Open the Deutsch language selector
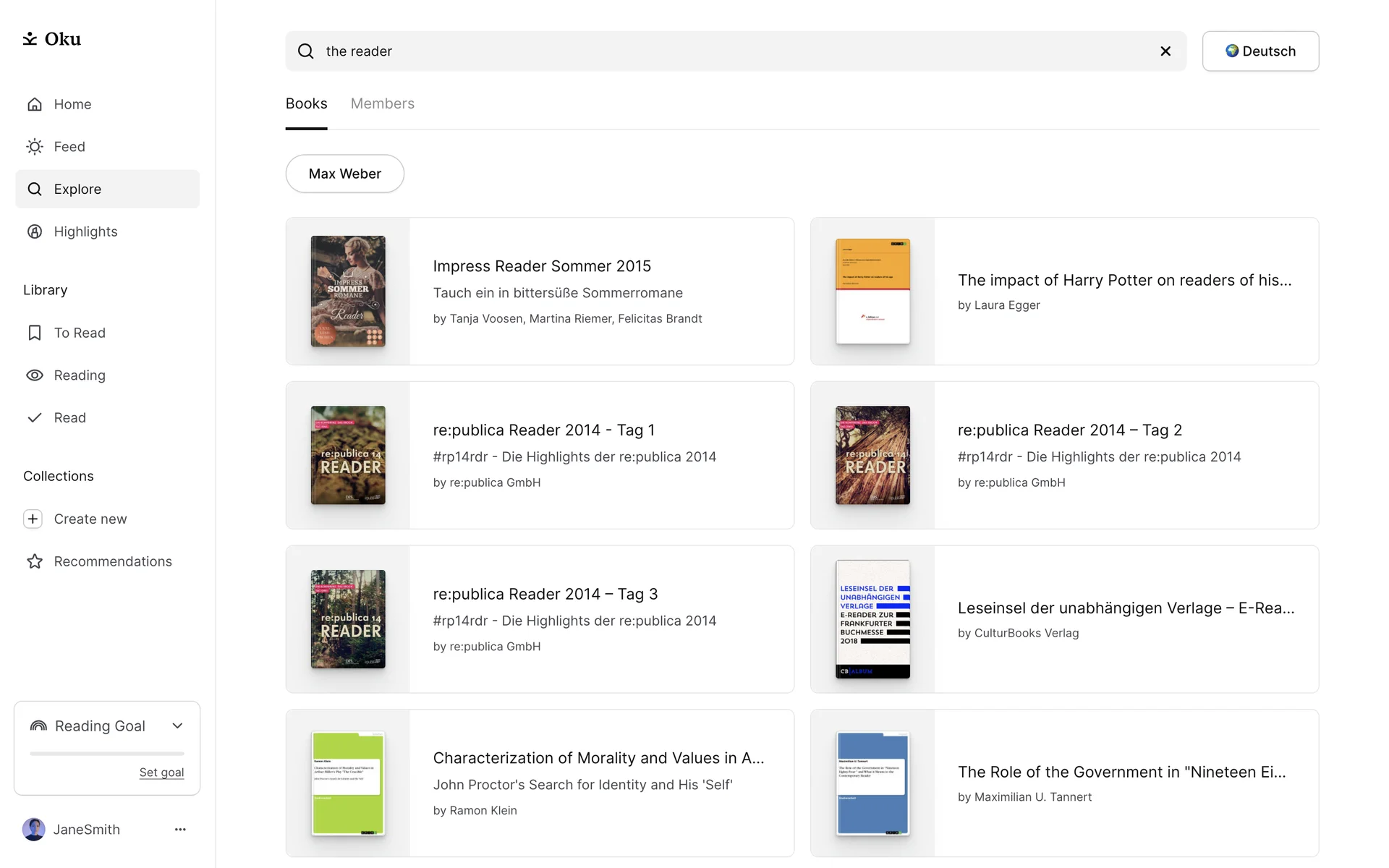 point(1260,51)
